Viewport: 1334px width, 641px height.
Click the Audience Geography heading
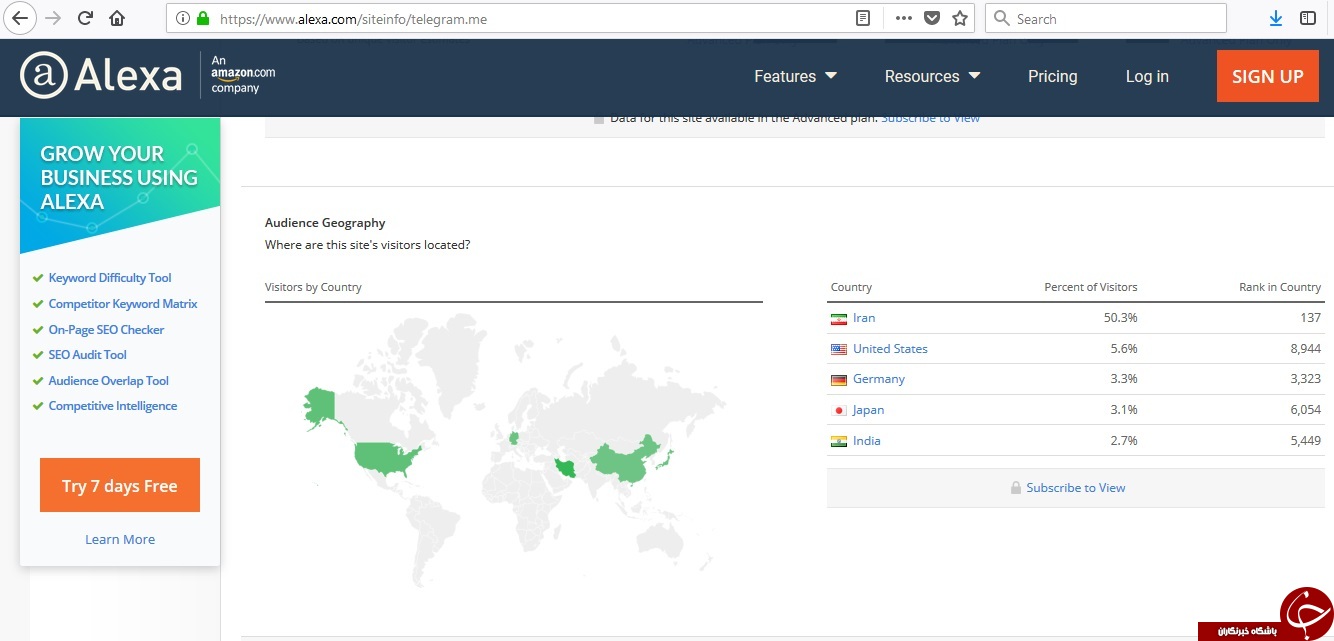pyautogui.click(x=325, y=223)
